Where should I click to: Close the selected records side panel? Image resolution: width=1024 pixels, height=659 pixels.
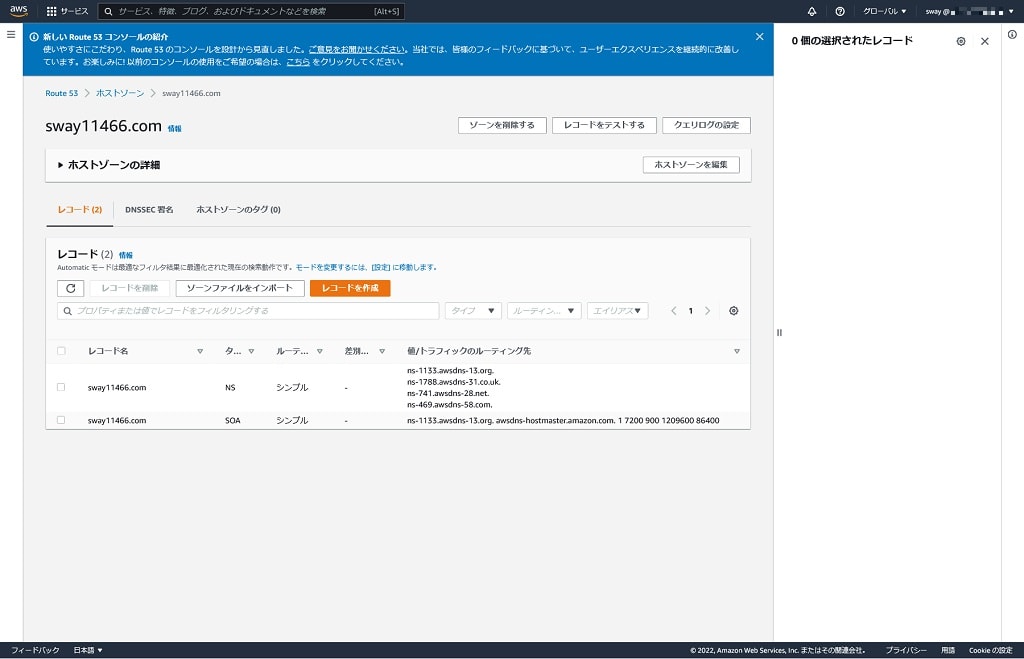point(985,41)
